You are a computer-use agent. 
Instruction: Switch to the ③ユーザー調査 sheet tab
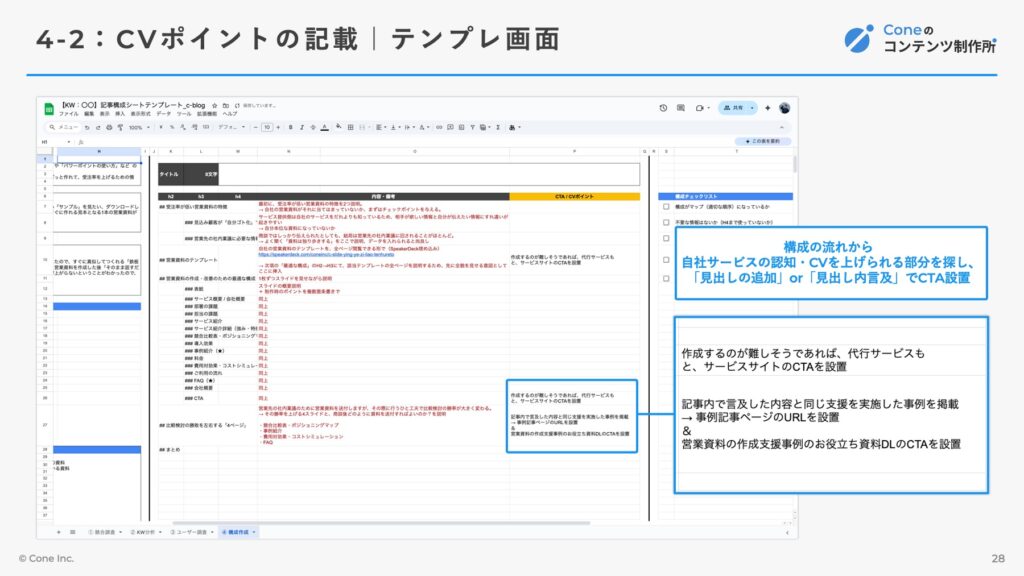(191, 532)
